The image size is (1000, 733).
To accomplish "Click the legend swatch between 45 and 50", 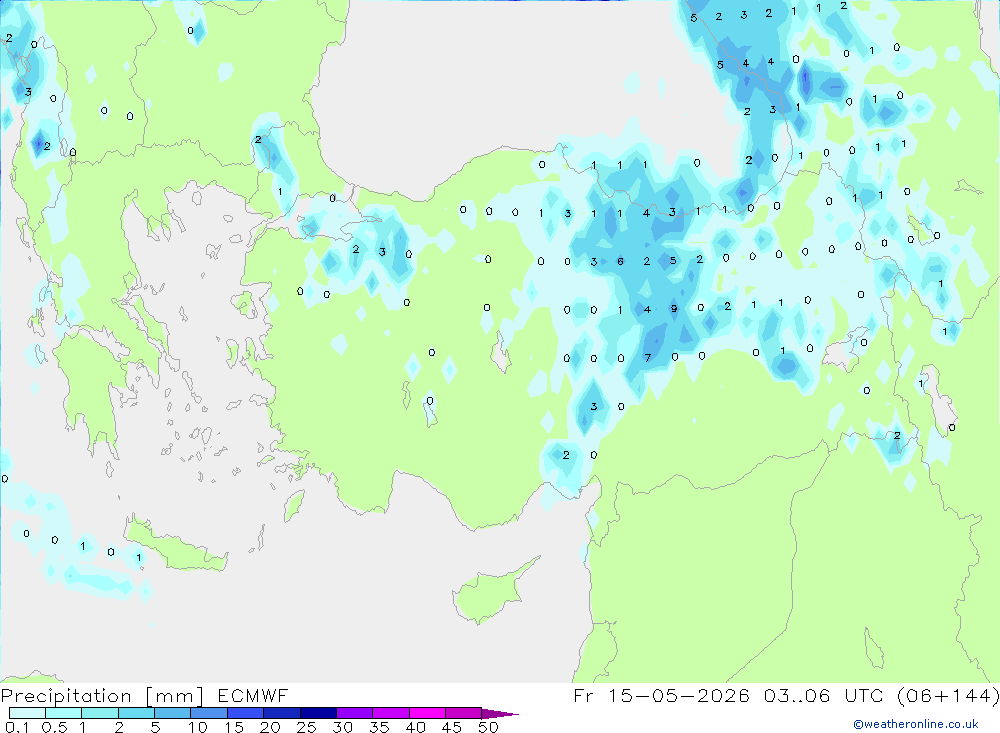I will coord(464,713).
